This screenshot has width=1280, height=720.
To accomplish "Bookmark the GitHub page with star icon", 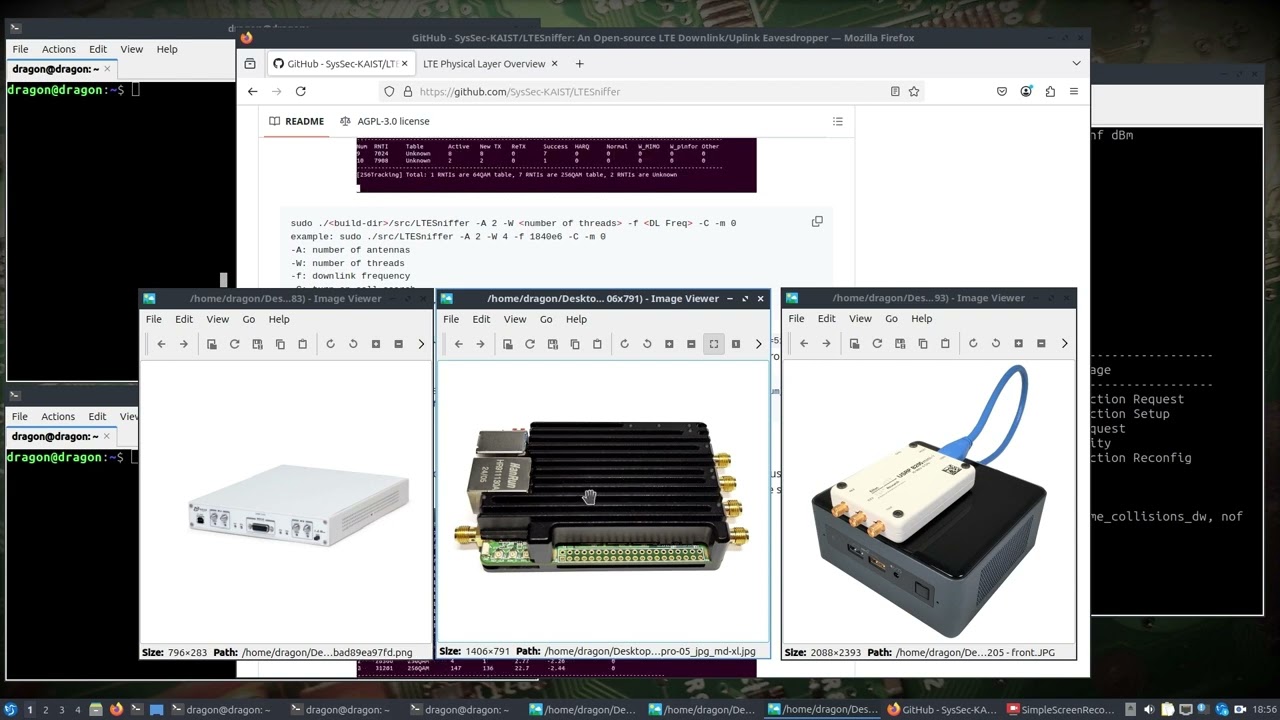I will tap(913, 91).
